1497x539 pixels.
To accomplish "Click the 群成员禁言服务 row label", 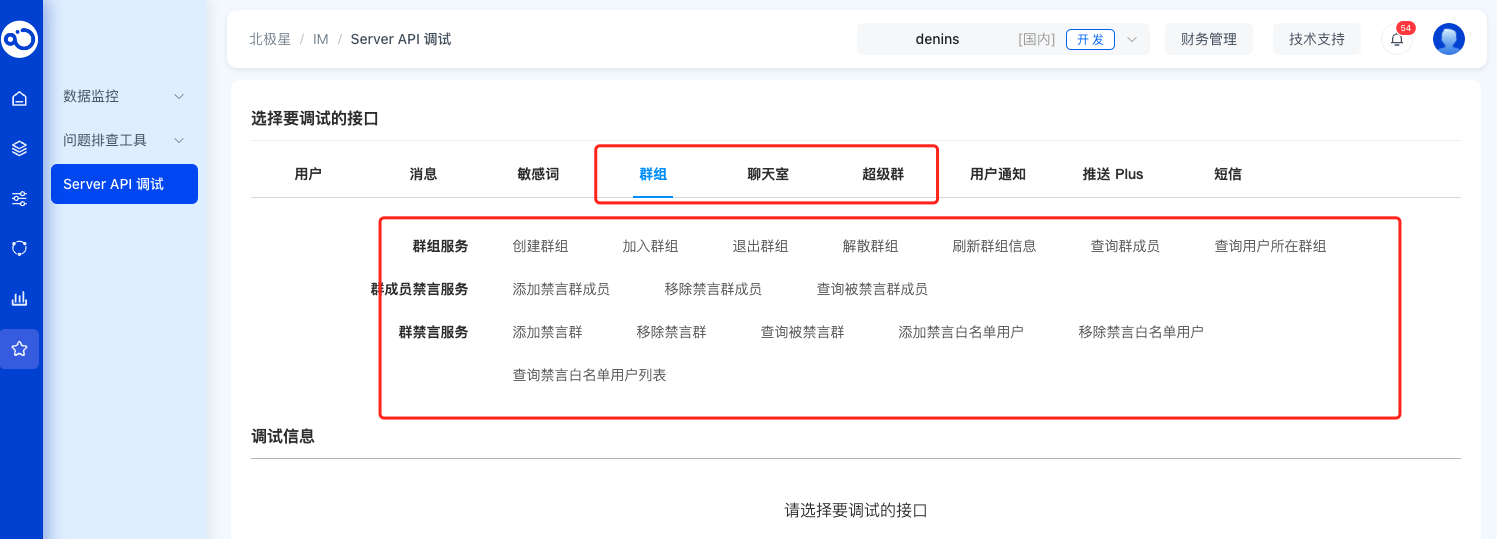I will [419, 289].
